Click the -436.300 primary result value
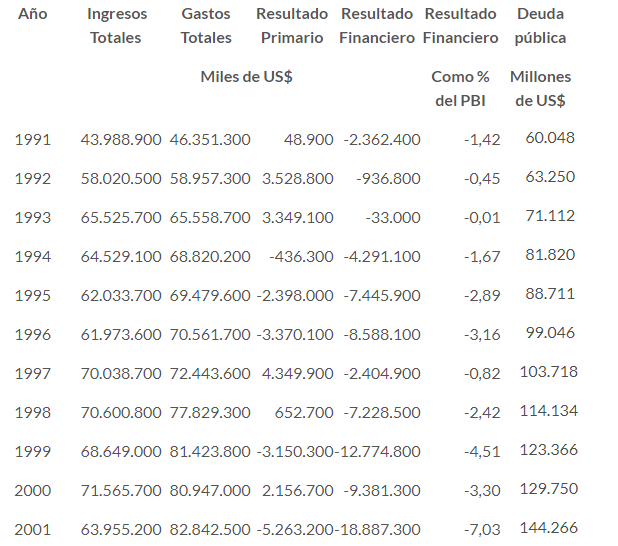The height and width of the screenshot is (546, 618). tap(297, 256)
